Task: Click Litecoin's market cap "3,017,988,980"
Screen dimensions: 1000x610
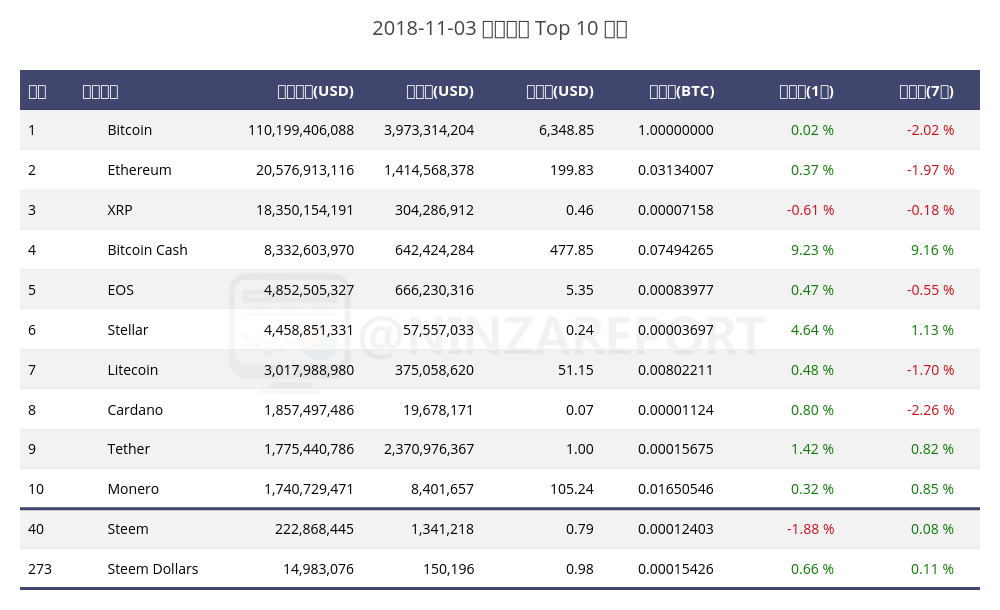Action: click(309, 370)
